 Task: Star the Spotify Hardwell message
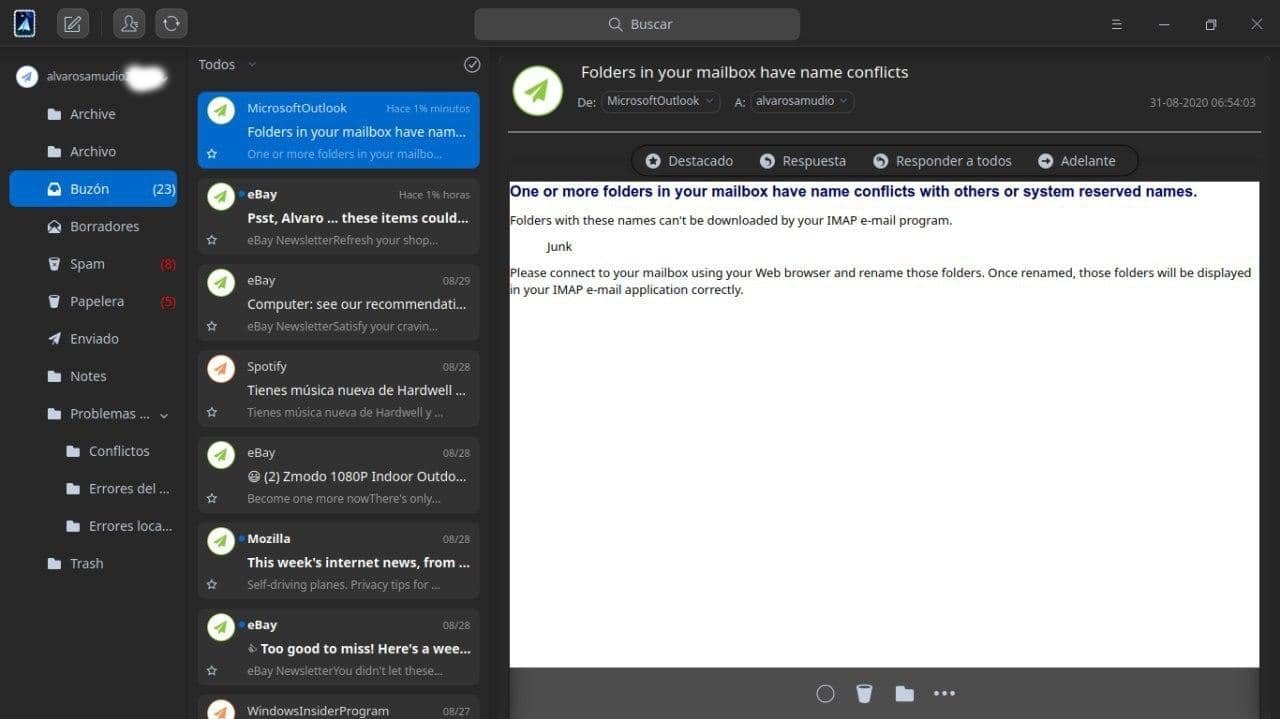click(x=212, y=412)
